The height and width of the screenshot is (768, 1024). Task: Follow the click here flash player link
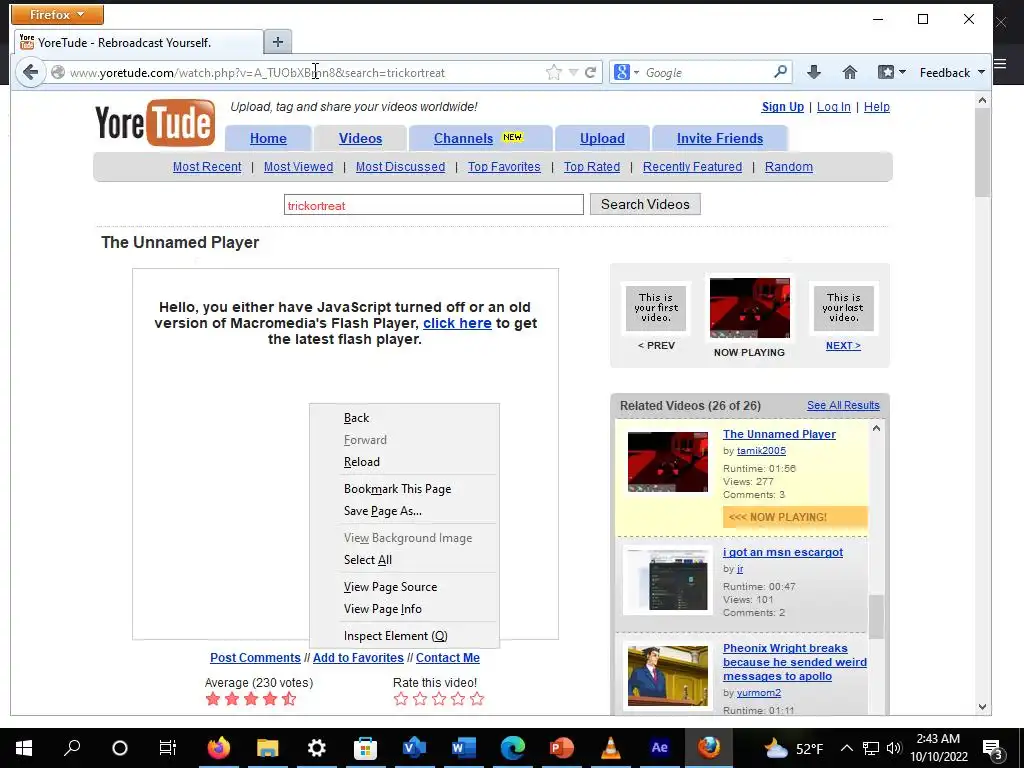(457, 323)
